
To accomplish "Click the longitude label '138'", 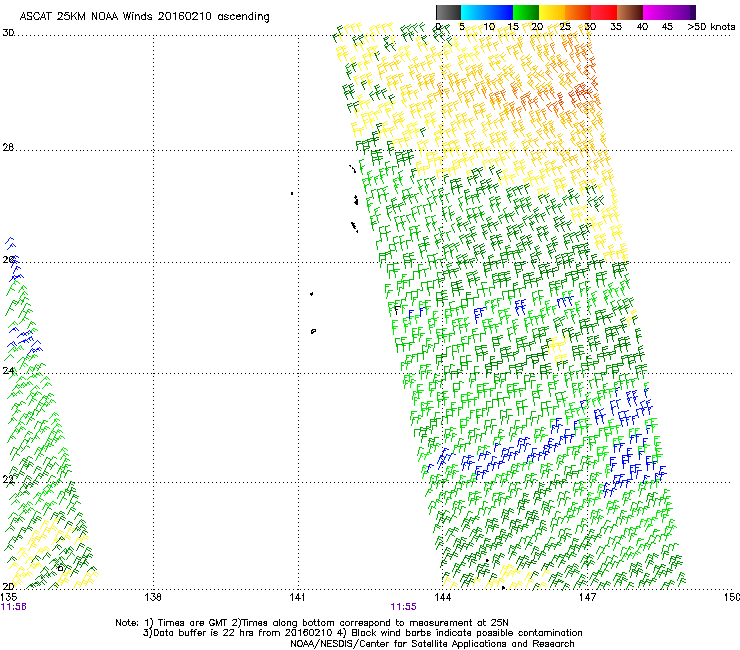I will pos(153,597).
